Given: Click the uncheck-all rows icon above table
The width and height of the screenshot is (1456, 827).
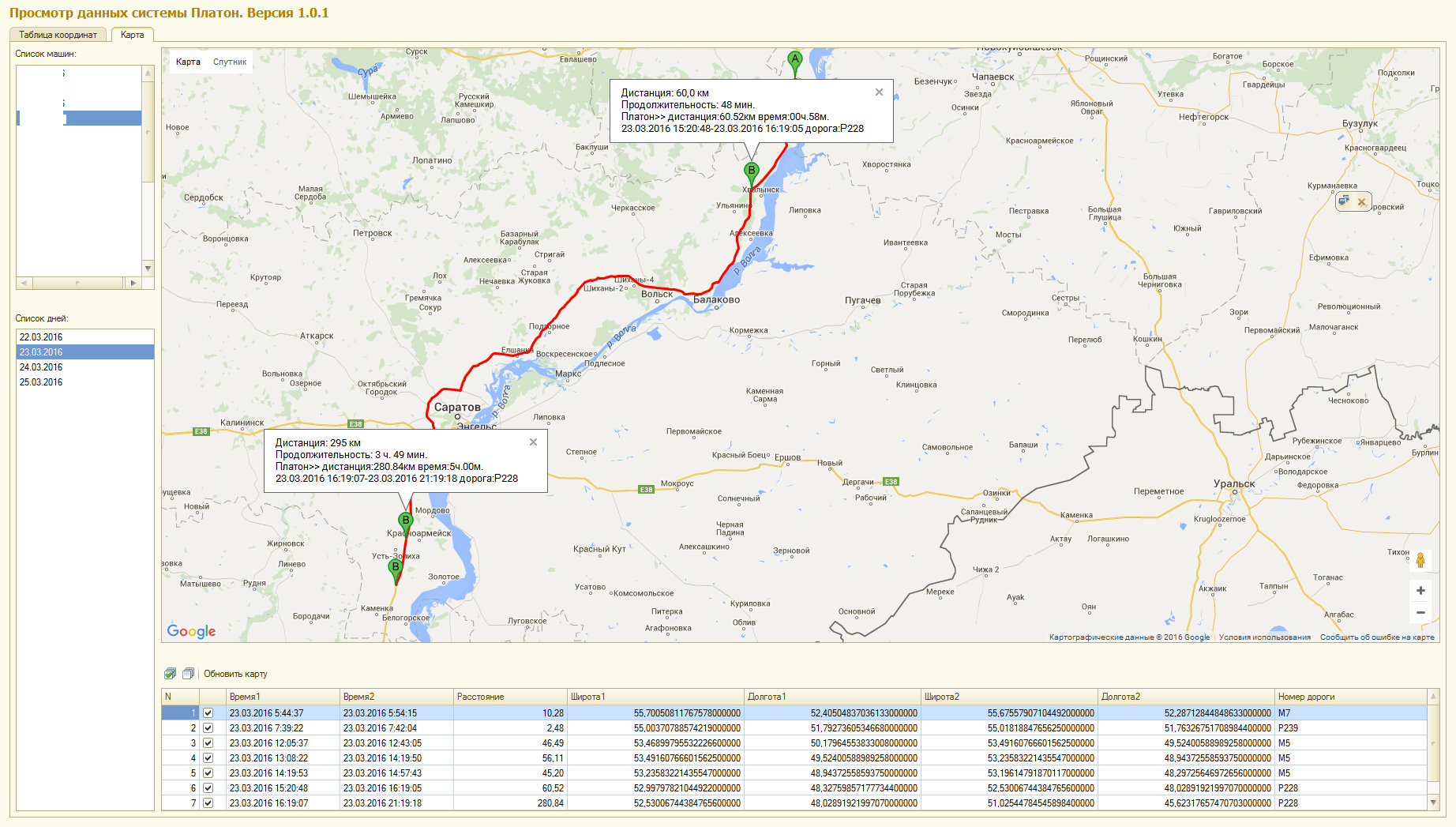Looking at the screenshot, I should coord(188,674).
